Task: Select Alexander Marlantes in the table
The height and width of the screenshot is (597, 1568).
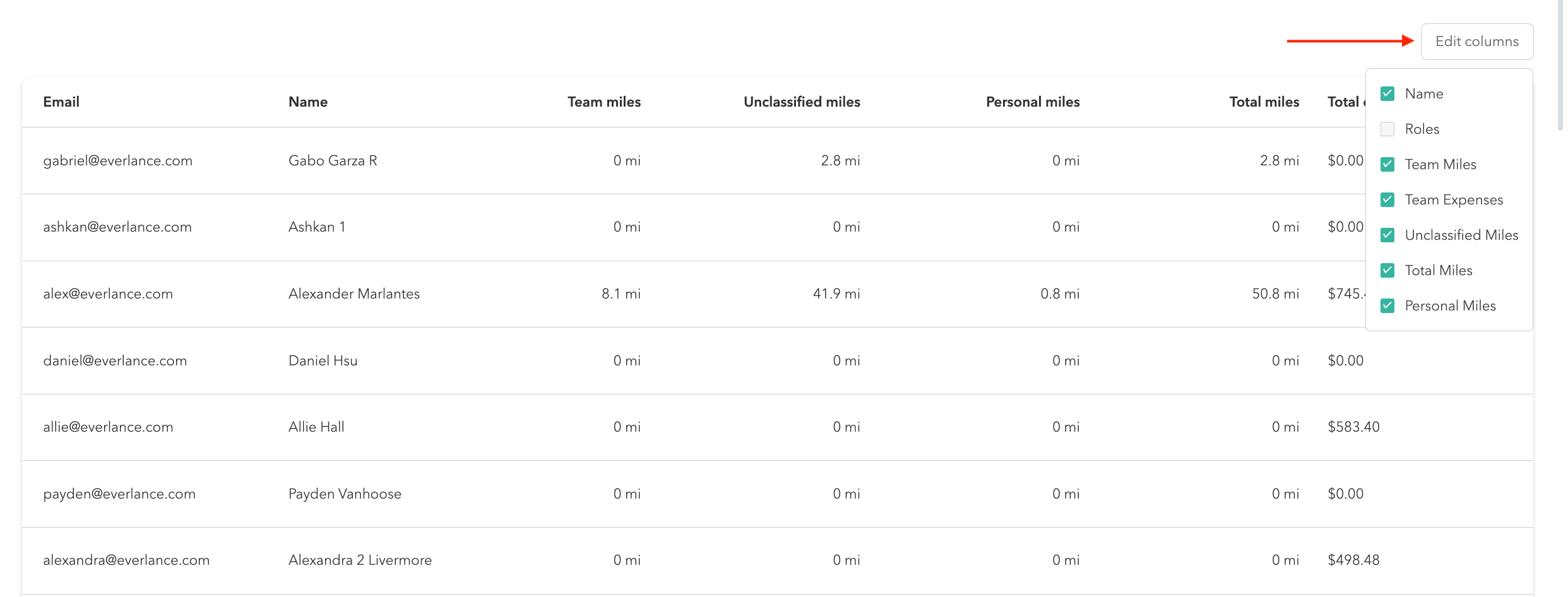Action: point(354,294)
